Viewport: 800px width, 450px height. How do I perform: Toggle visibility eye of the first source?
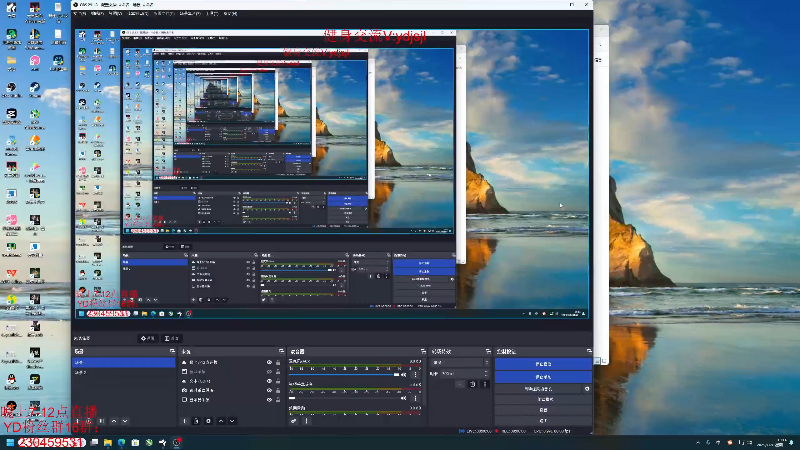(x=269, y=362)
